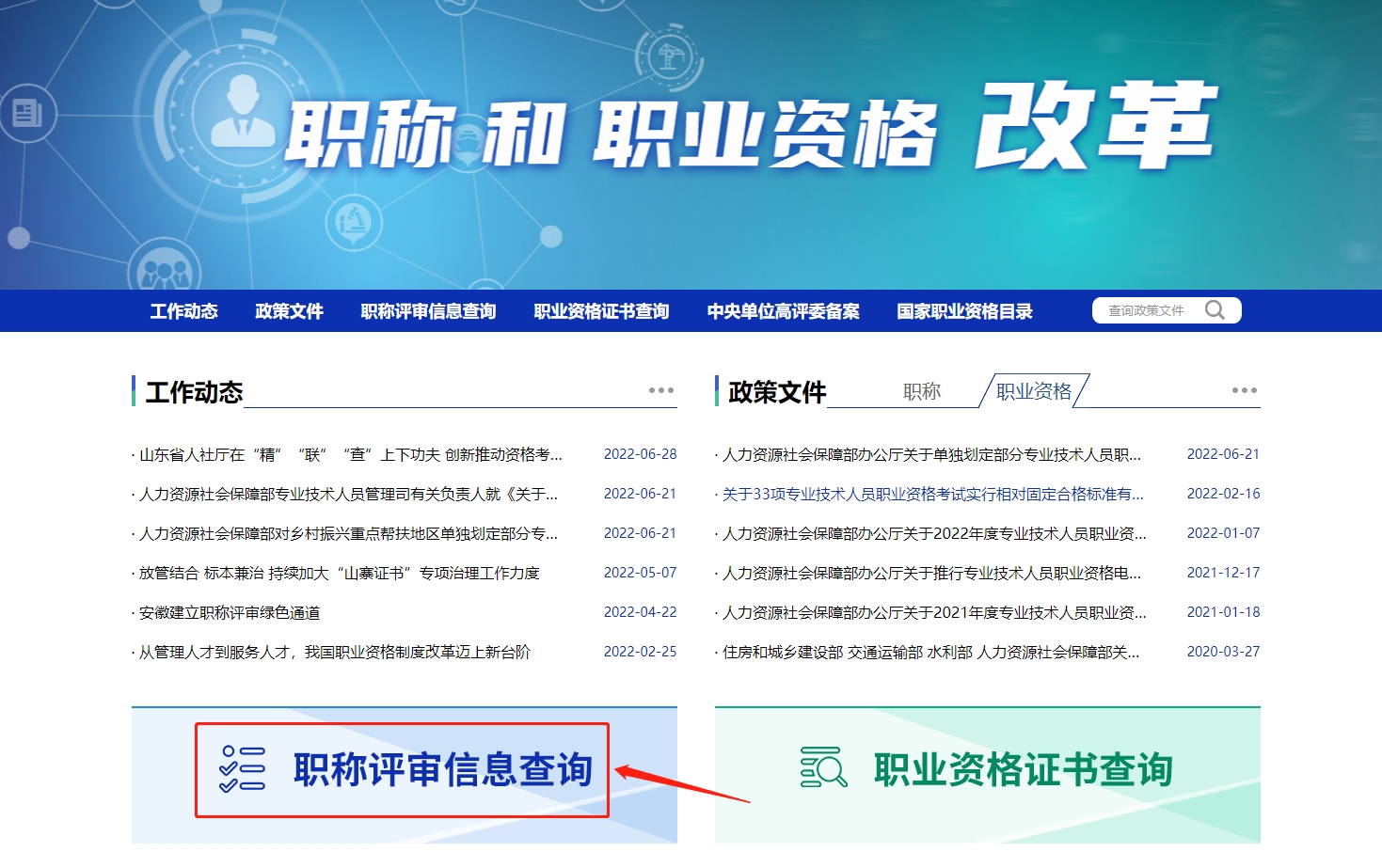Screen dimensions: 1382x868
Task: Focus the 查询政策文件 search field
Action: coord(1148,310)
